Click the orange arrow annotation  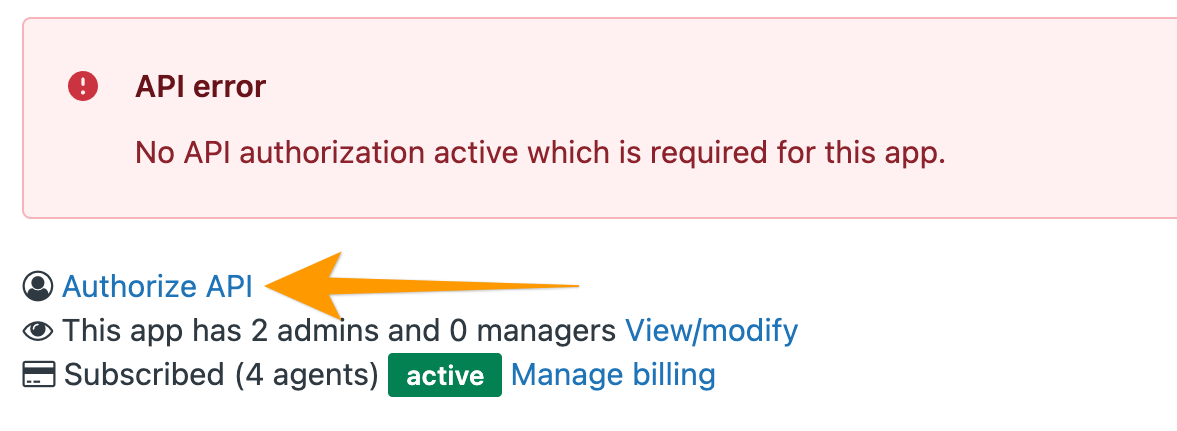[x=422, y=285]
